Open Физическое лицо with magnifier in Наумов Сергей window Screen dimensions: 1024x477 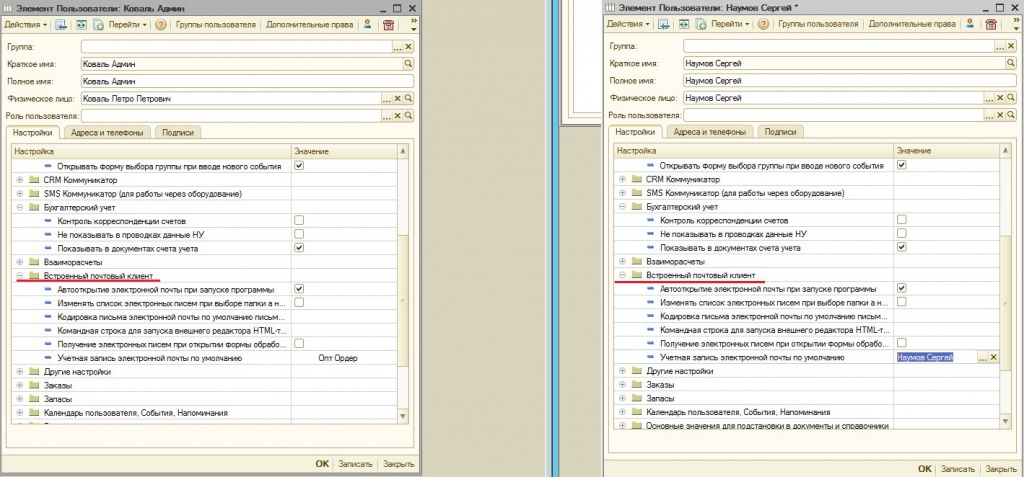1011,98
